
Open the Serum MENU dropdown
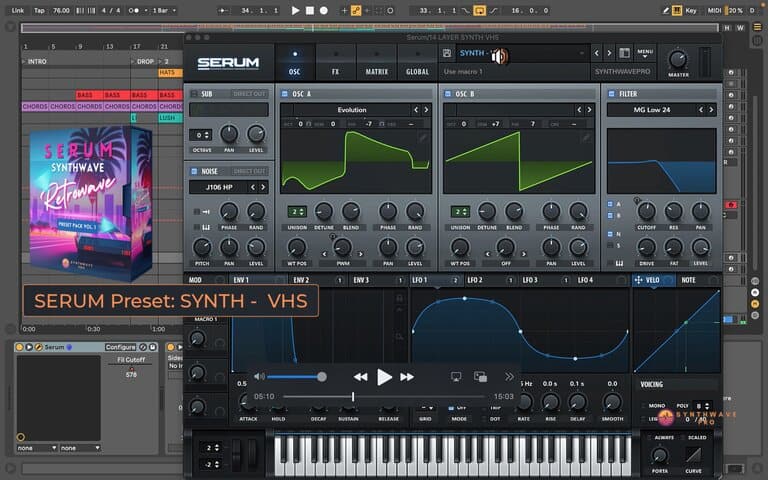click(x=645, y=53)
